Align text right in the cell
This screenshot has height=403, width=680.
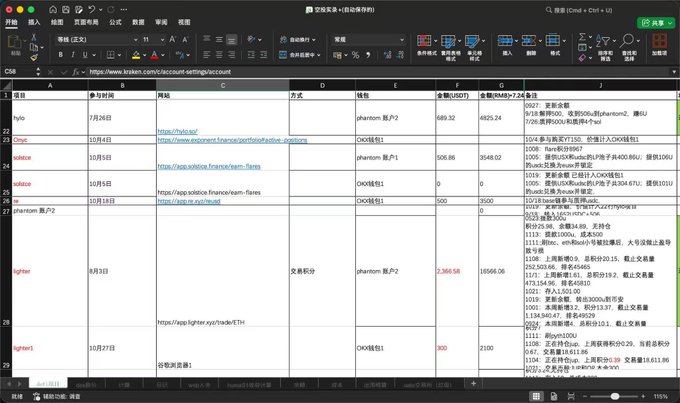pos(232,55)
